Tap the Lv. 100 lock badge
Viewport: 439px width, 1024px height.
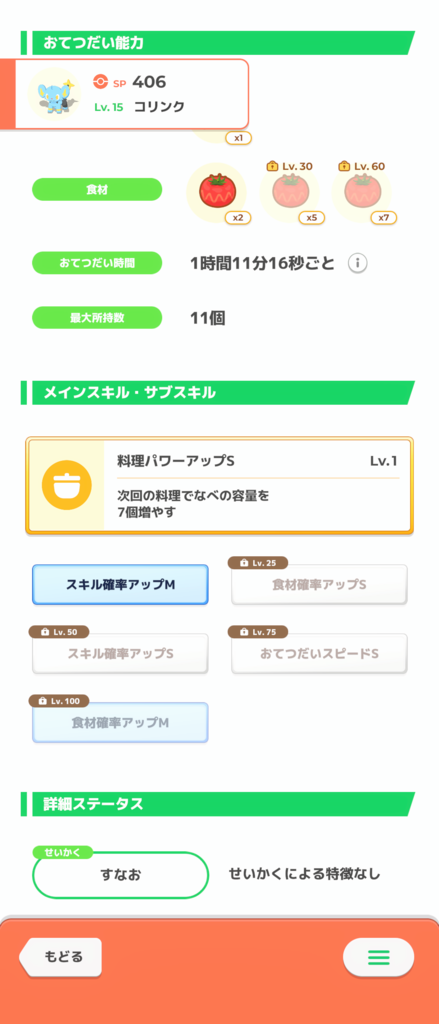[x=59, y=701]
